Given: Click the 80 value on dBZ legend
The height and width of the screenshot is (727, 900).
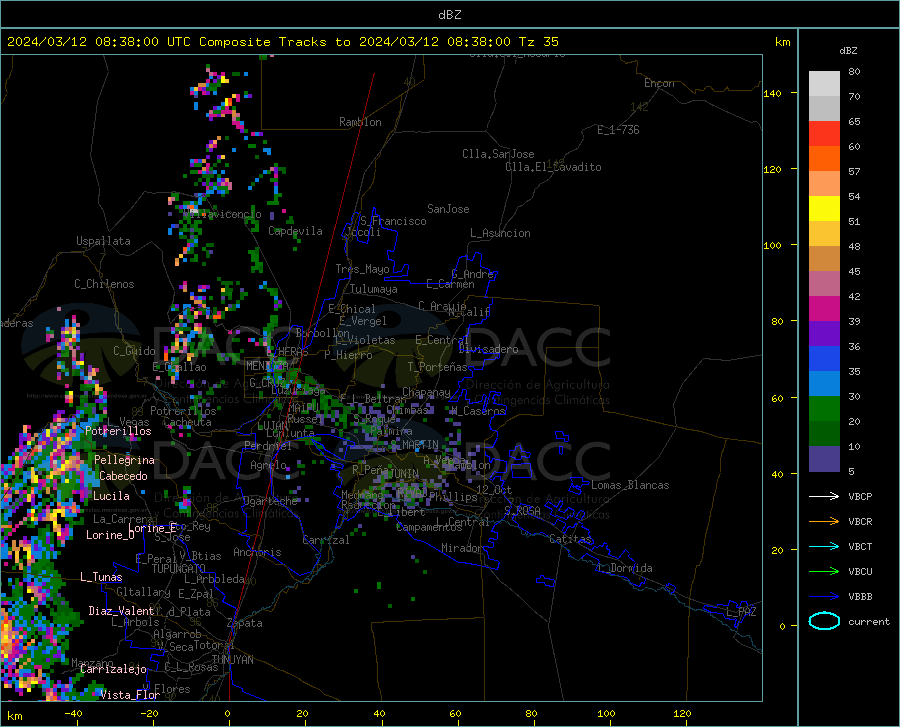Looking at the screenshot, I should point(854,72).
